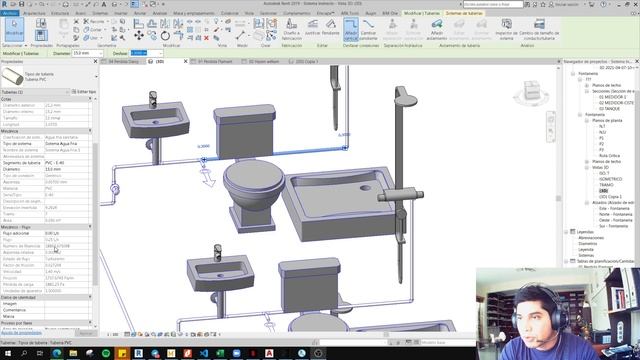Click the Save icon in quick access toolbar

coord(22,4)
